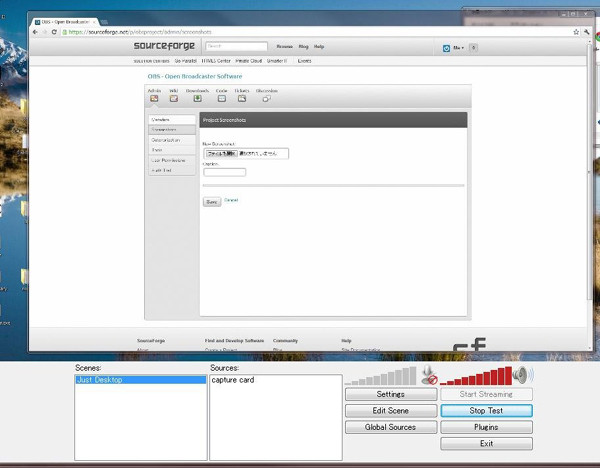Screen dimensions: 600x468
Task: Click Stop Test to end the preview
Action: 486,411
